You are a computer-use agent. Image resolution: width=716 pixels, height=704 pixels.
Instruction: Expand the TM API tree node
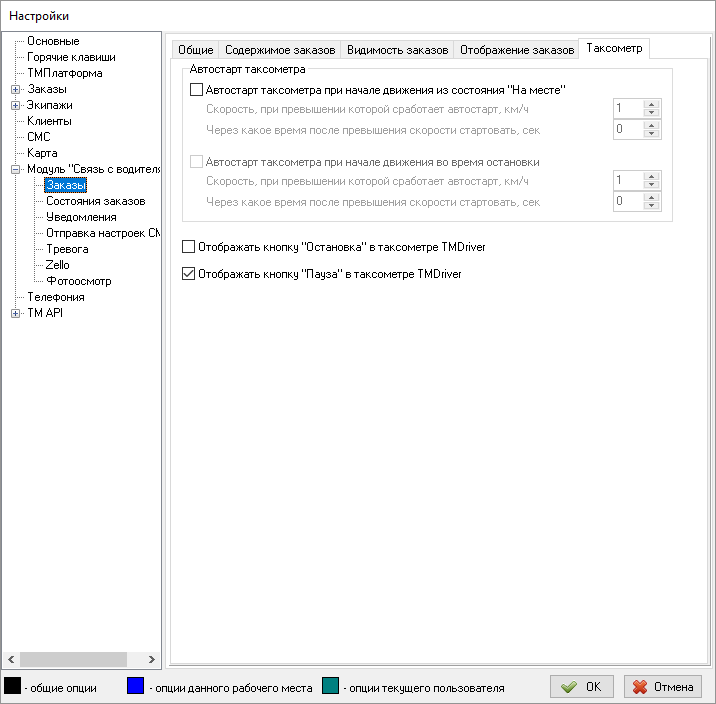(15, 313)
